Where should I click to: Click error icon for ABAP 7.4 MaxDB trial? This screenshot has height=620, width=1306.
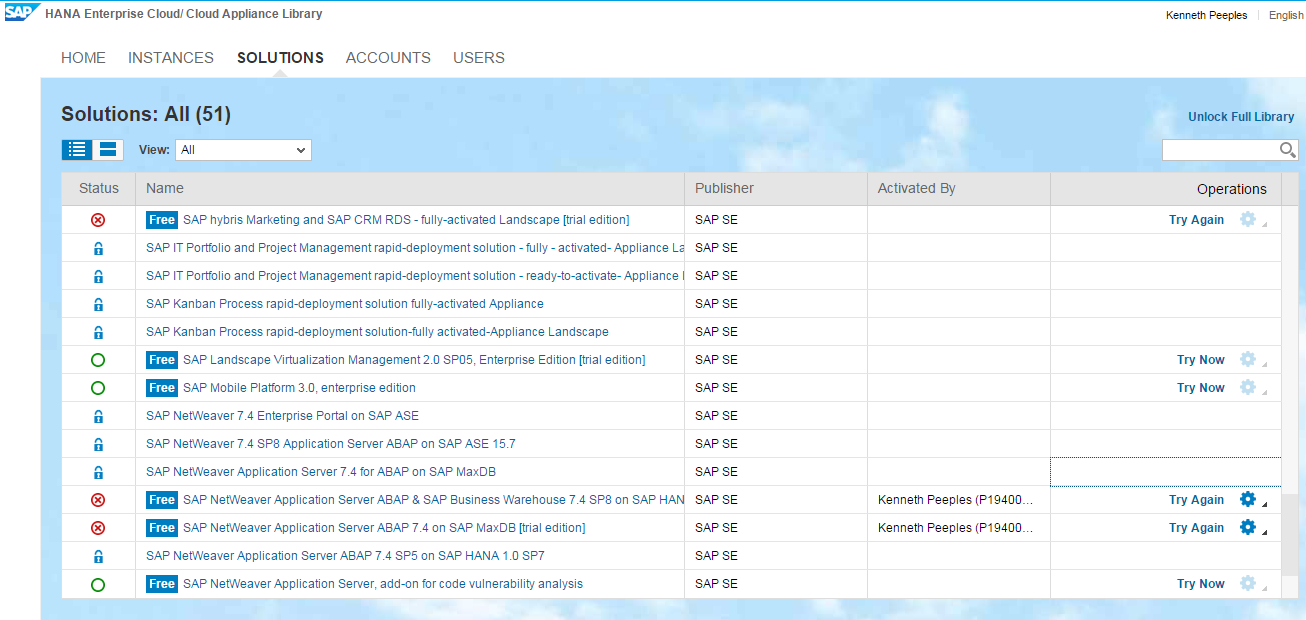pyautogui.click(x=98, y=528)
